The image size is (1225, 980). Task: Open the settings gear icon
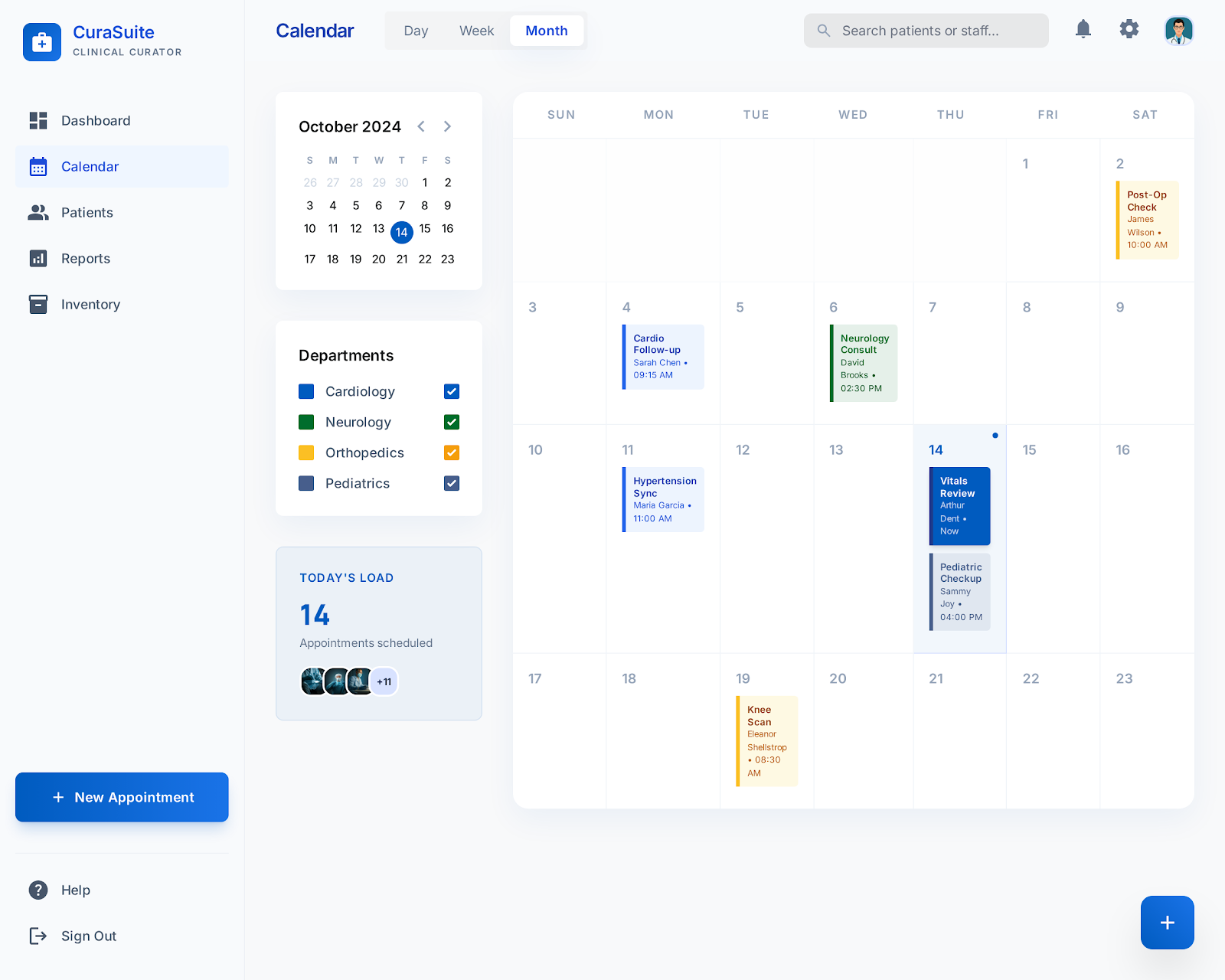click(x=1129, y=30)
